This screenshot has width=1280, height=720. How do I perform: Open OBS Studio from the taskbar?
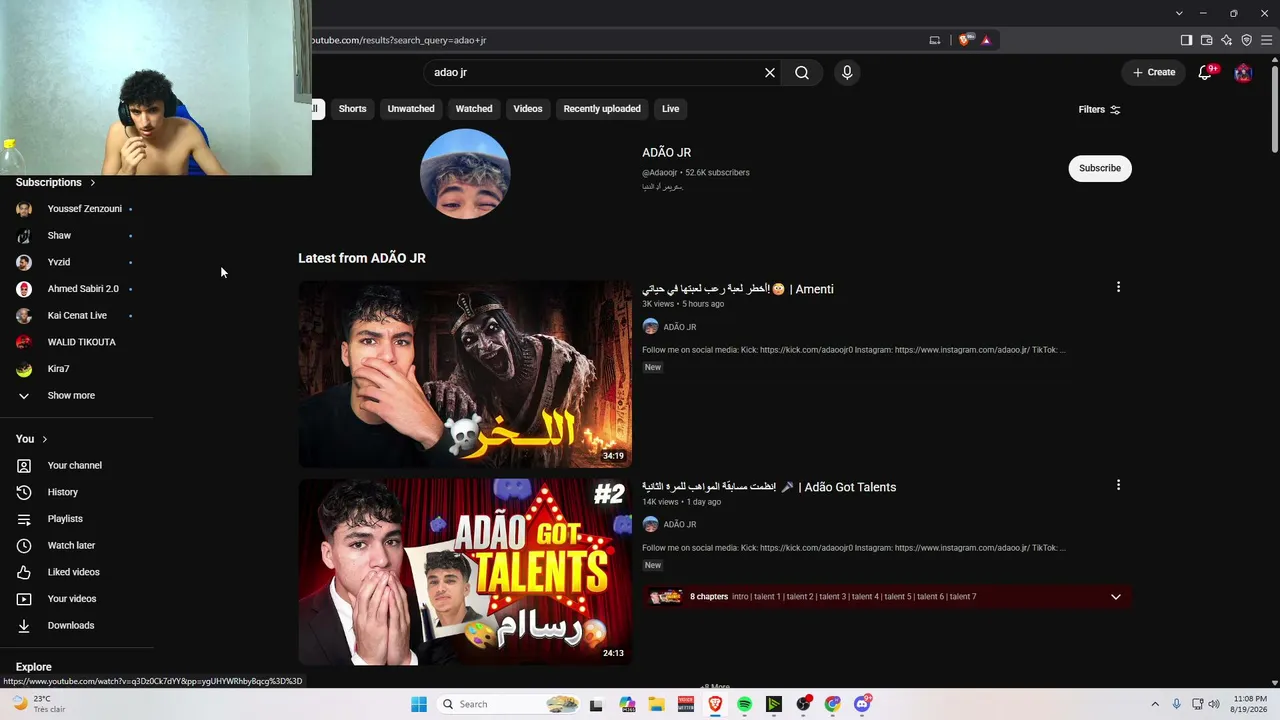click(x=803, y=704)
